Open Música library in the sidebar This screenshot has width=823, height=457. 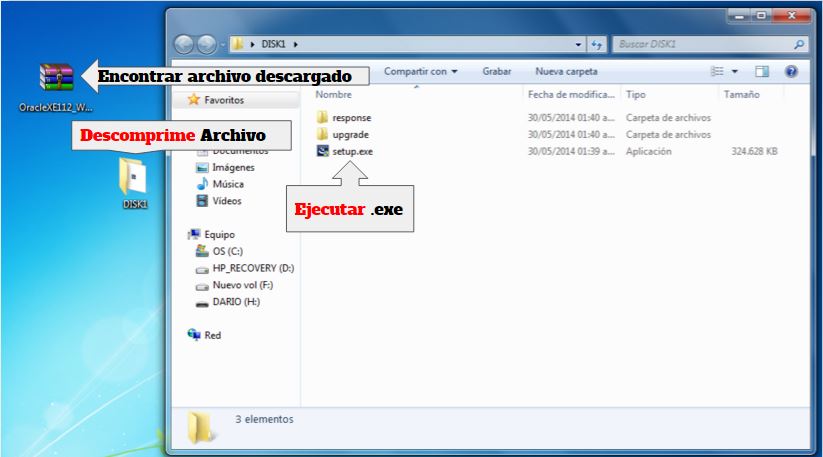(227, 184)
